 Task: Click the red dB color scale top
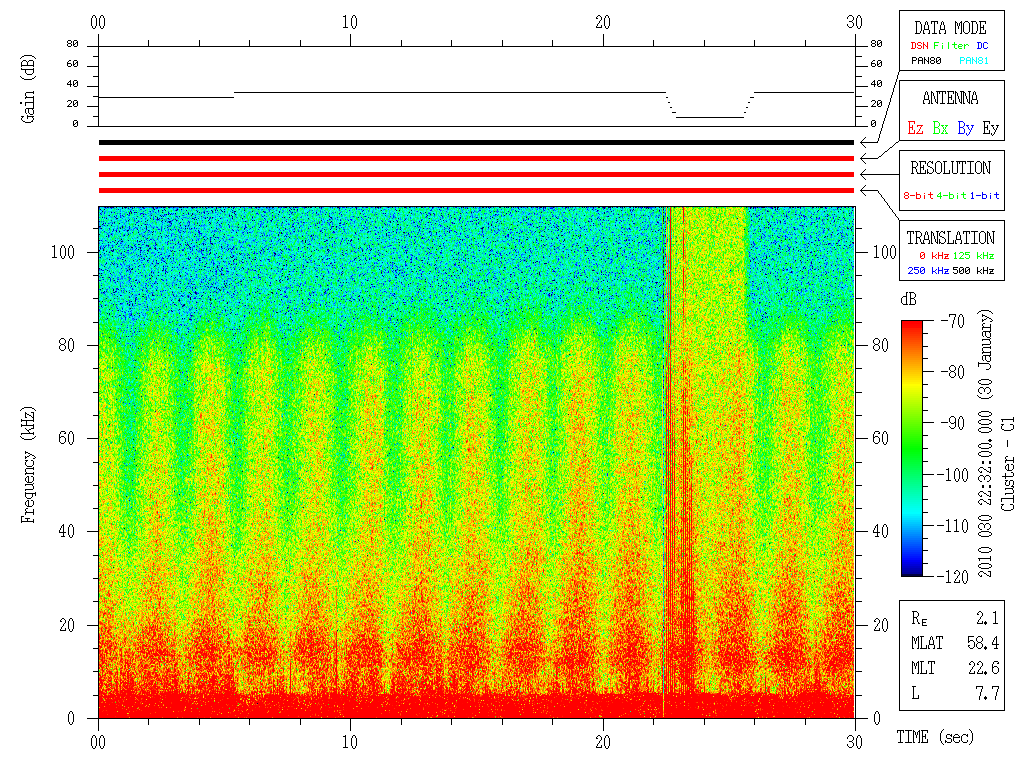[x=912, y=325]
